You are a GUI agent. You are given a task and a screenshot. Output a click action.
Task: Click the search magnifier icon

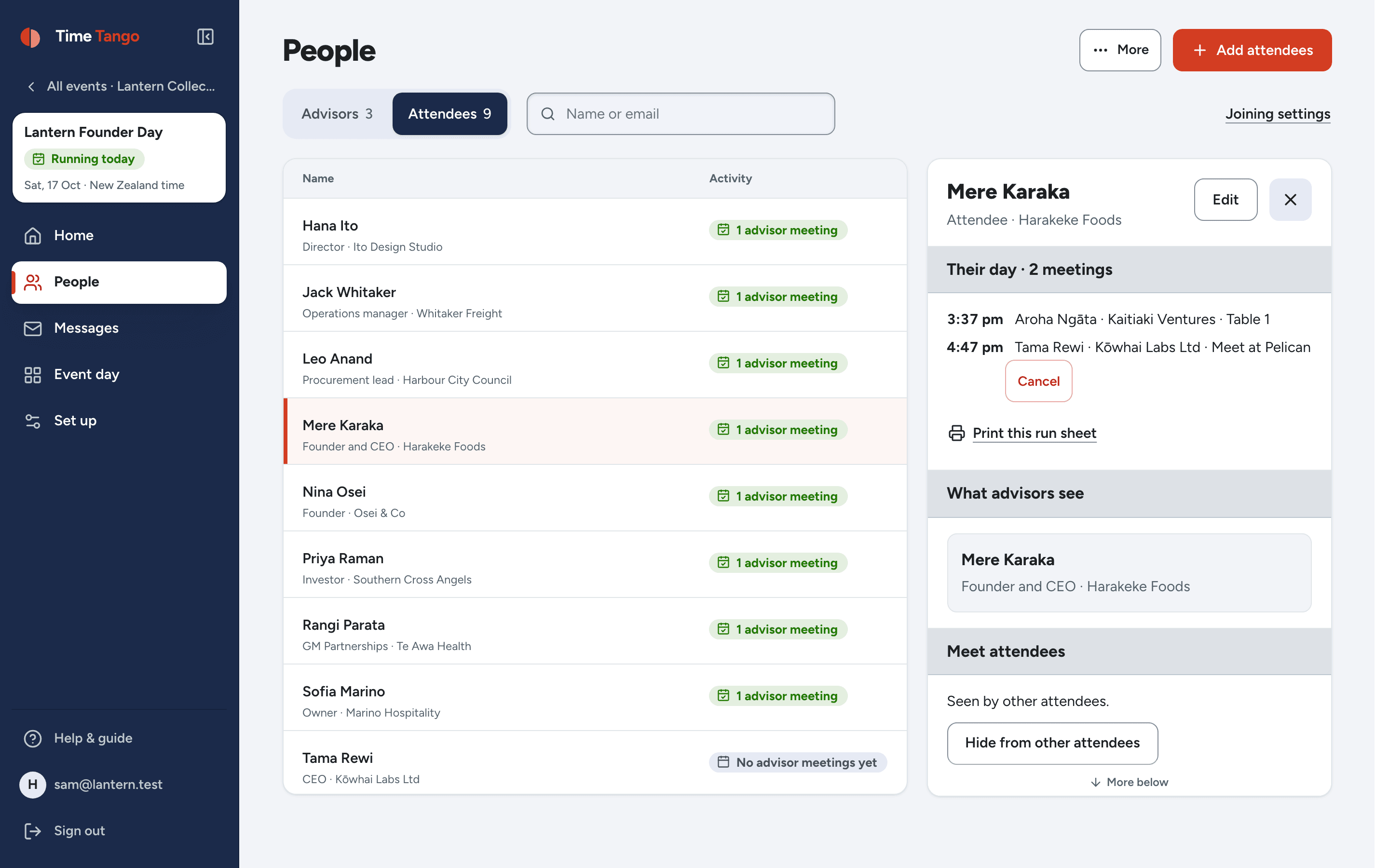(x=548, y=114)
